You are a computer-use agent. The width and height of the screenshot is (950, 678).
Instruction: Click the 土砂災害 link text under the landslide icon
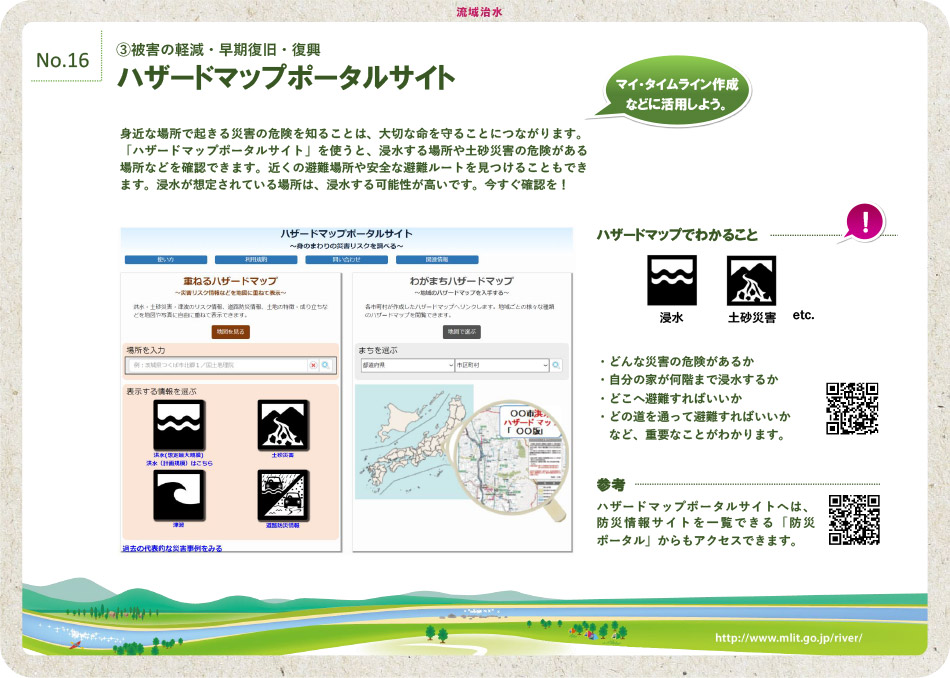click(283, 455)
